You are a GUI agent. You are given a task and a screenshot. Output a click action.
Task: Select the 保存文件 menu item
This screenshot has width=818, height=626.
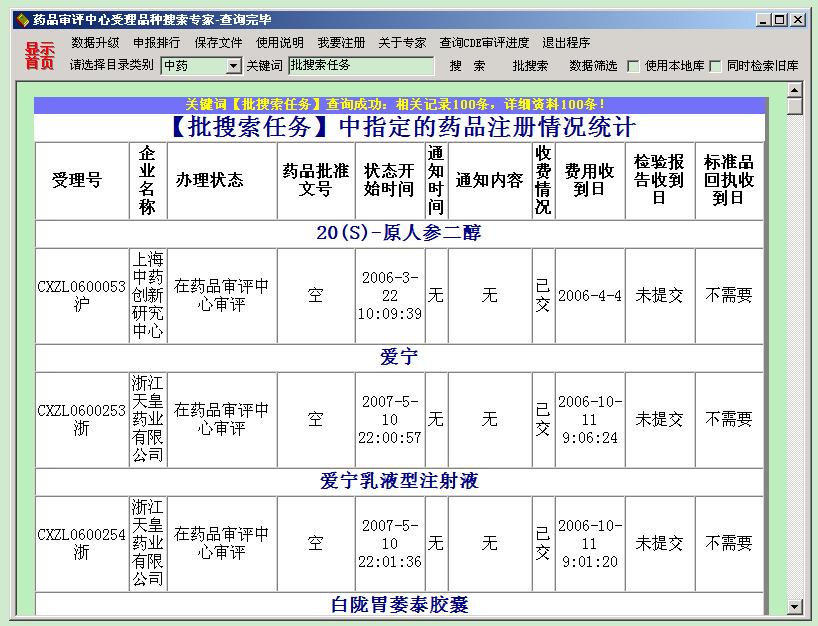[218, 42]
